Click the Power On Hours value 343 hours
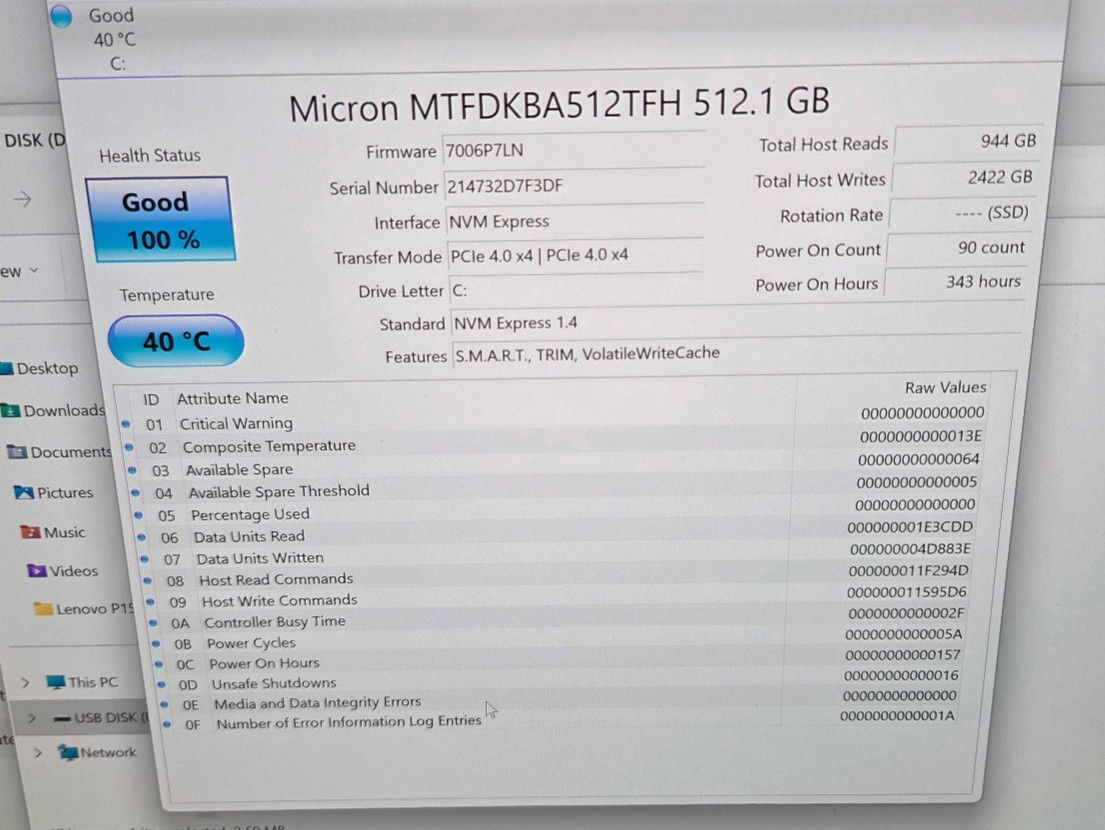This screenshot has width=1105, height=830. [x=956, y=282]
